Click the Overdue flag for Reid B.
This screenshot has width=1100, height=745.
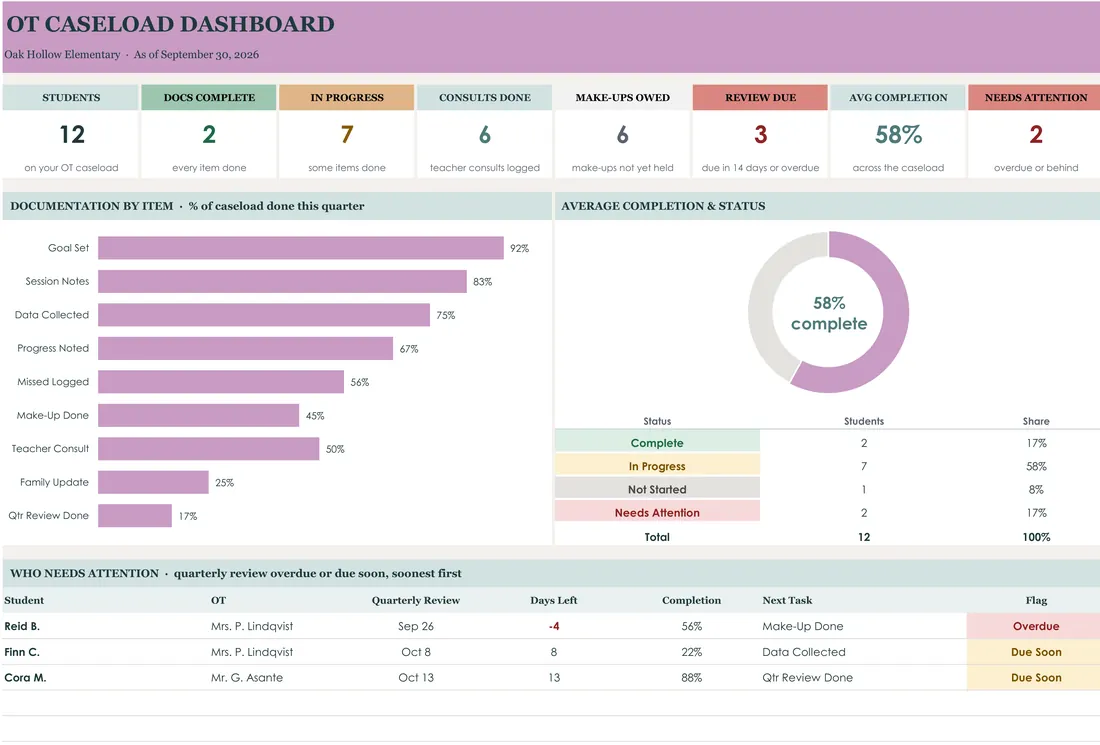click(x=1035, y=626)
